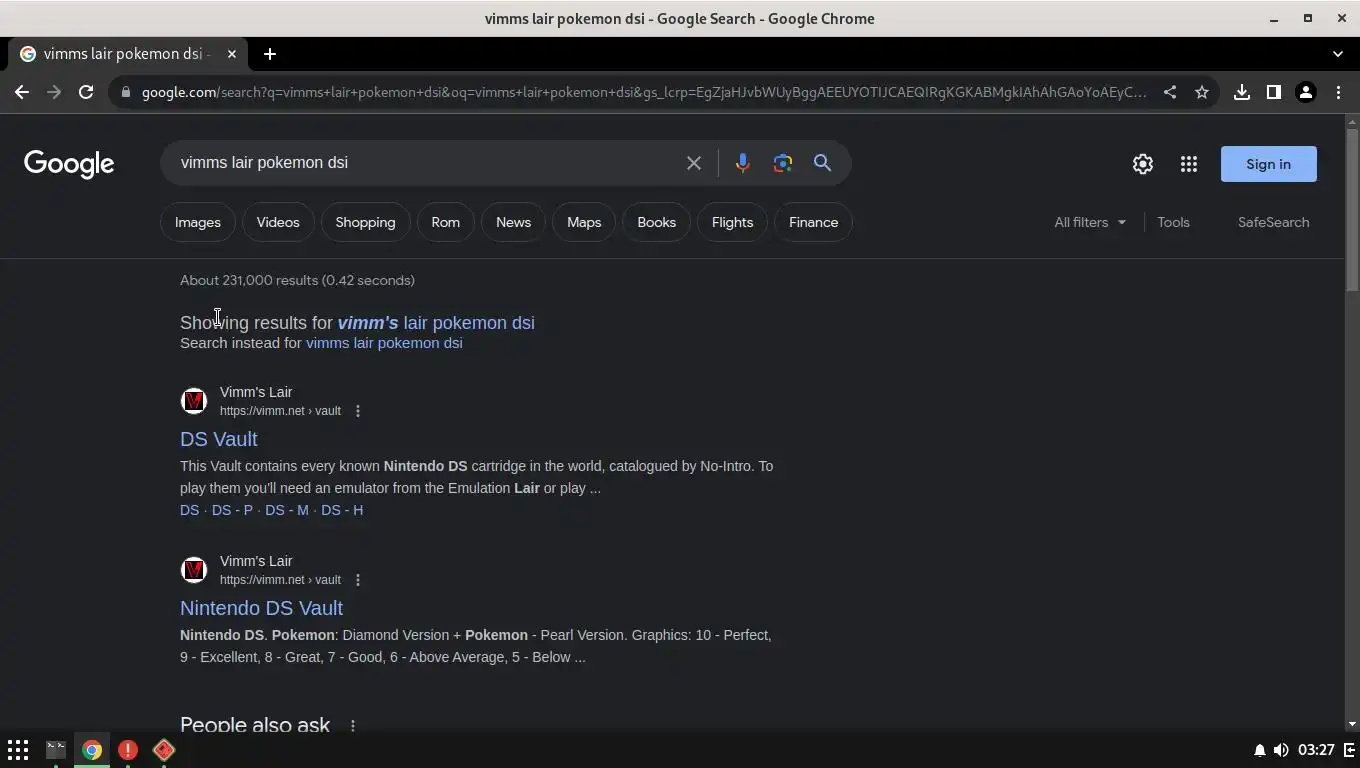Click the Sign in button

(x=1269, y=164)
